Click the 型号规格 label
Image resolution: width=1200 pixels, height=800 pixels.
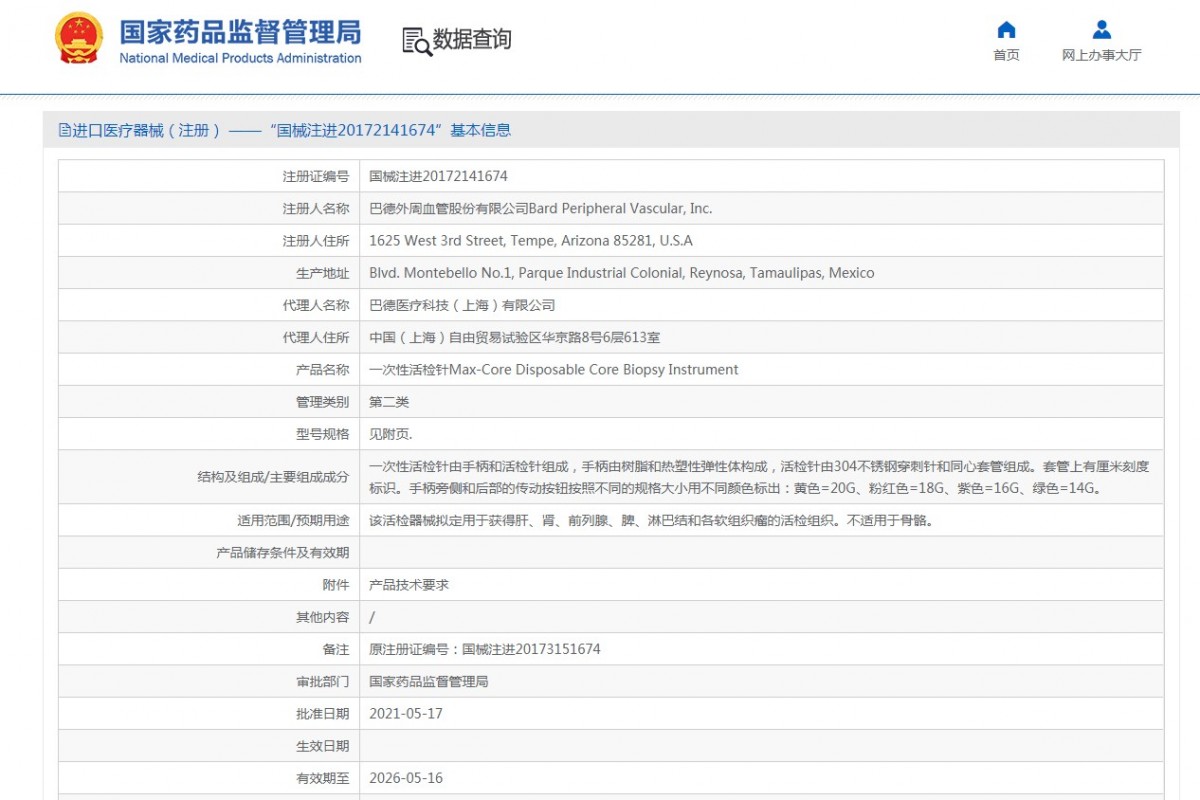pos(323,434)
